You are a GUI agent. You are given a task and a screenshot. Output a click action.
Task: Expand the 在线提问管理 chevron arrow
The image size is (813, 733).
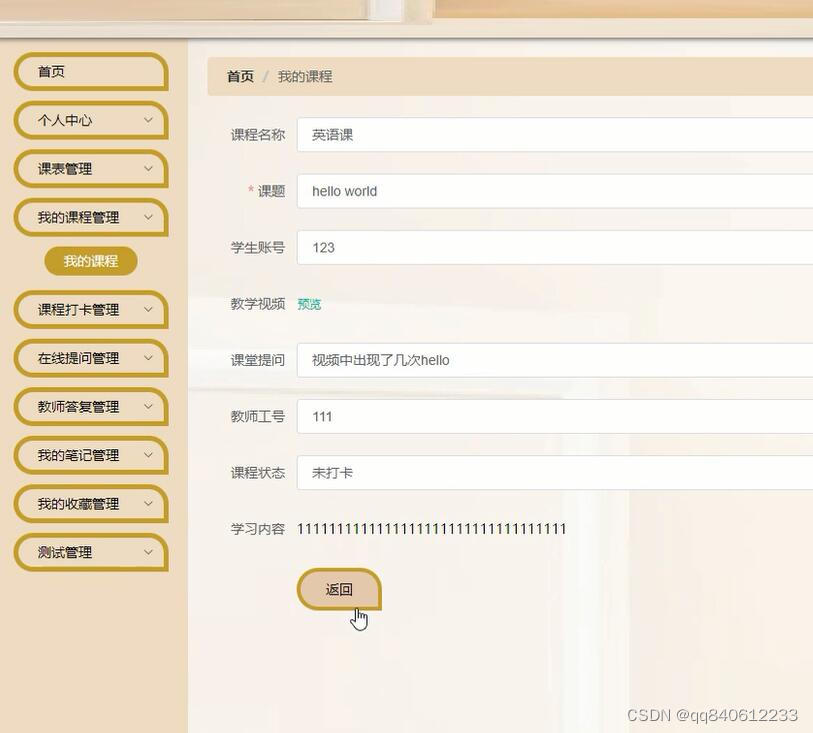(x=148, y=358)
